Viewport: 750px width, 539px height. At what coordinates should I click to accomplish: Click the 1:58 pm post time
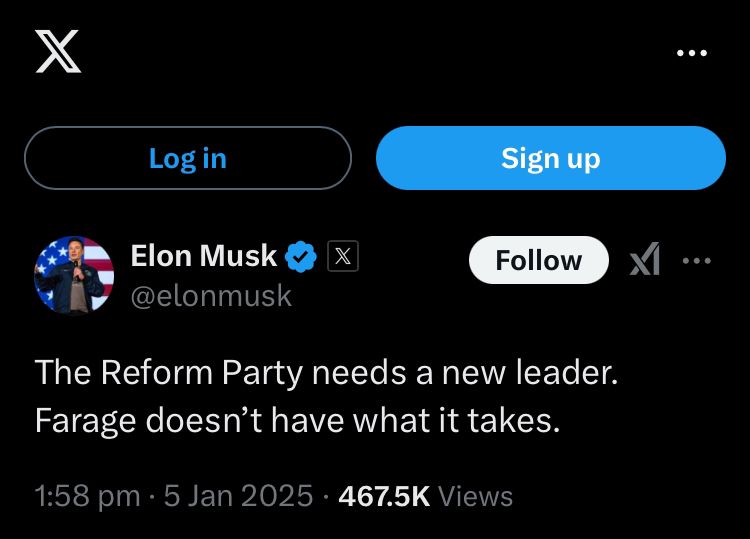pyautogui.click(x=87, y=496)
